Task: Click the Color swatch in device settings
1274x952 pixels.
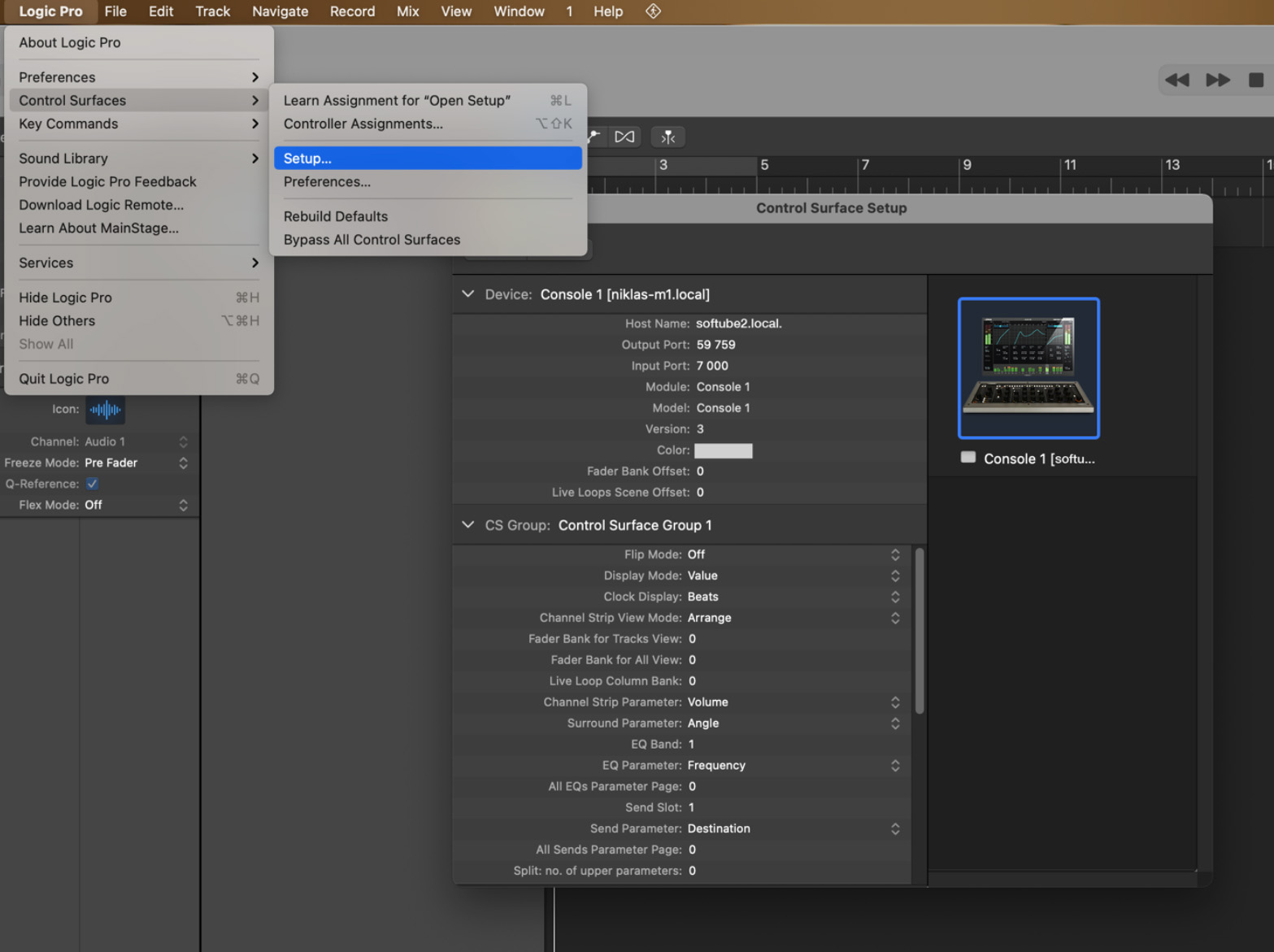Action: 723,450
